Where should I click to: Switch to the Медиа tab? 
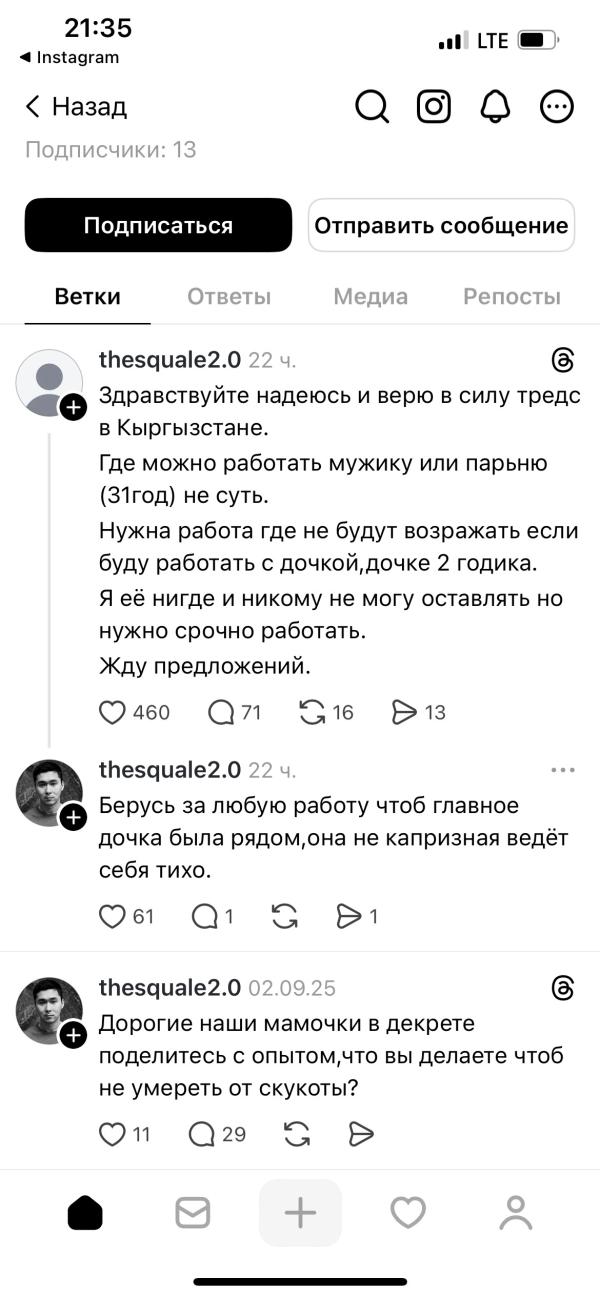click(370, 297)
